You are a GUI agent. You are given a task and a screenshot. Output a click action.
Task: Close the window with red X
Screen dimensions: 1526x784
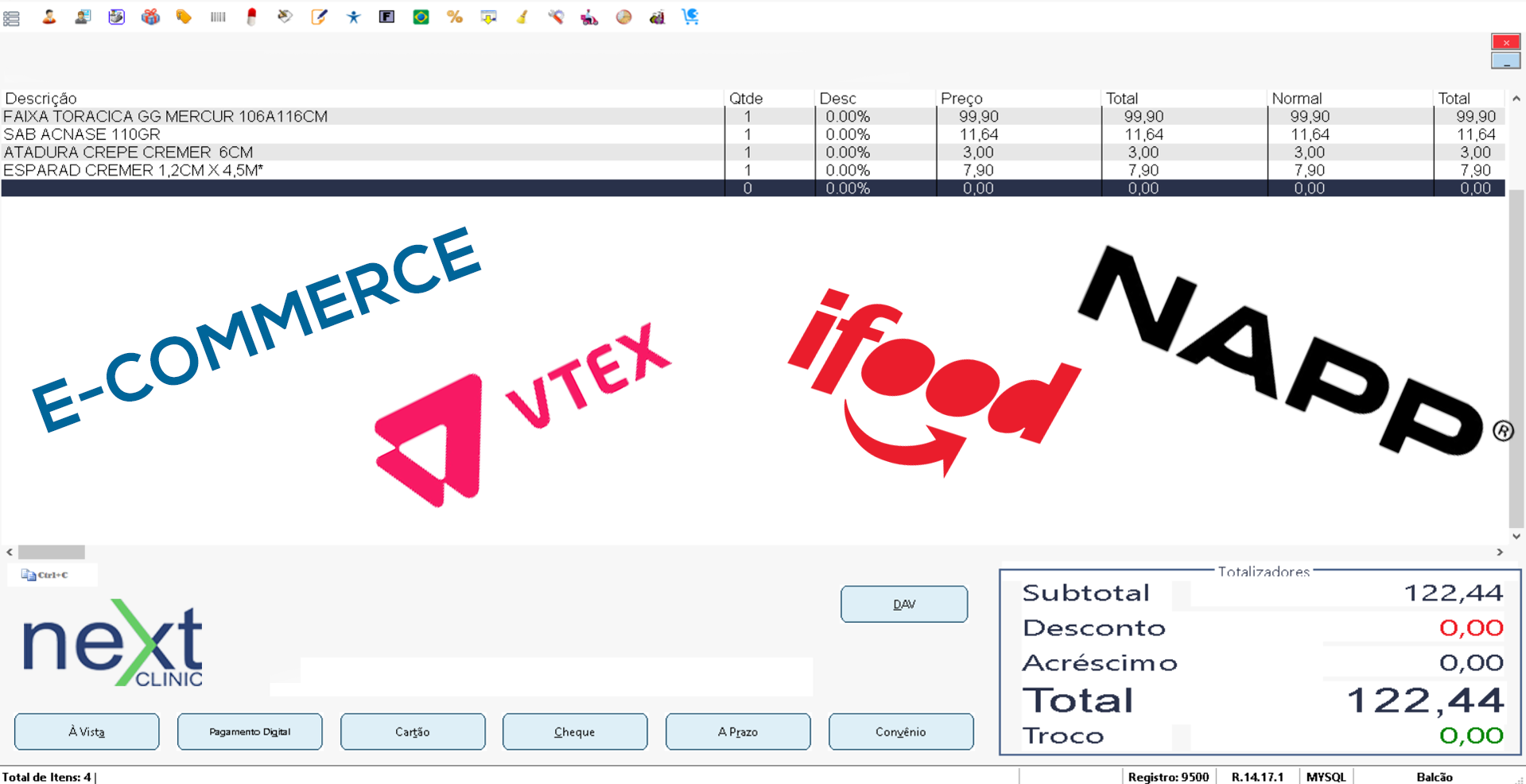(x=1505, y=42)
